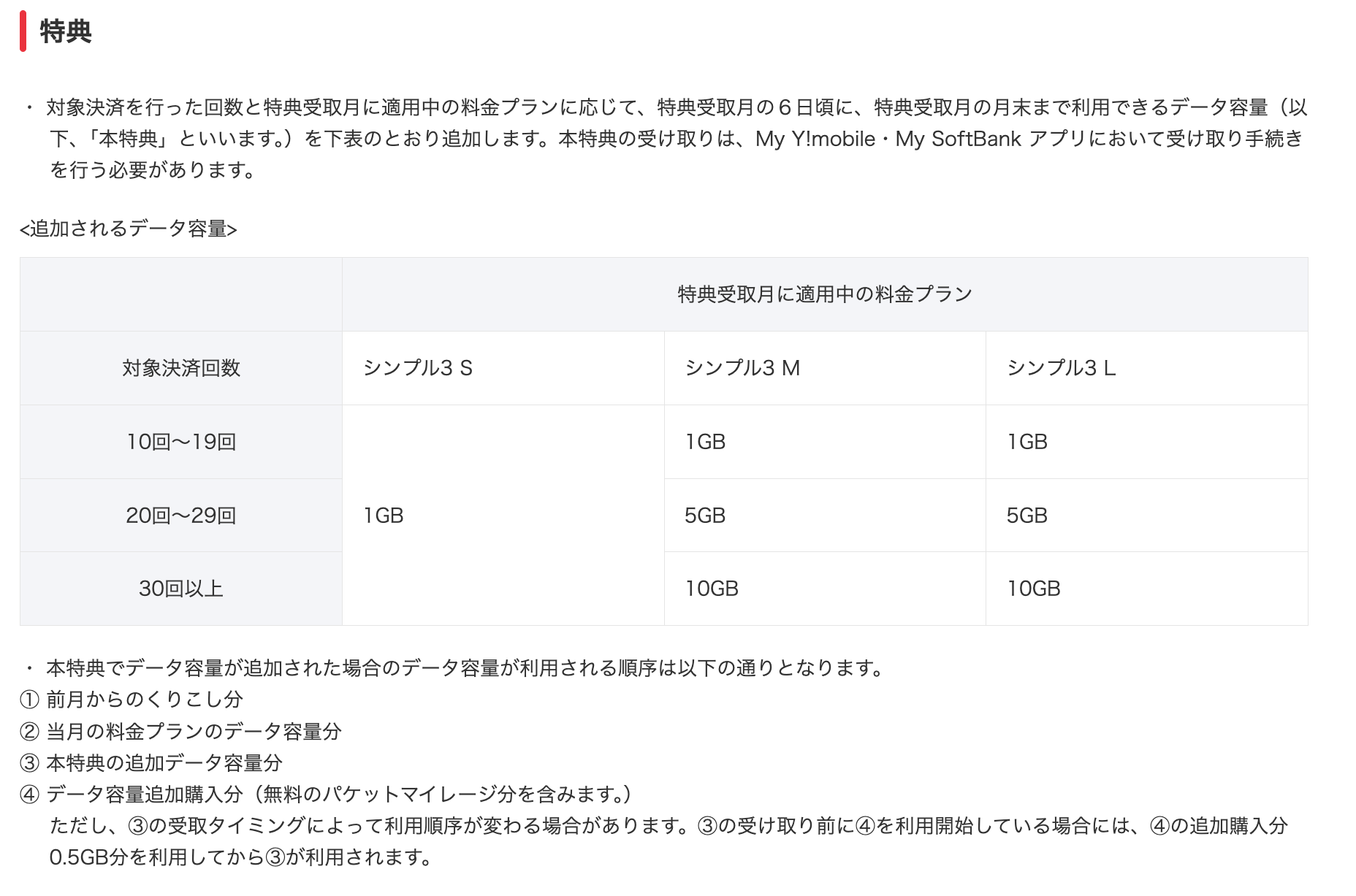Click the 対象決済回数 header cell
This screenshot has width=1356, height=896.
pos(181,368)
